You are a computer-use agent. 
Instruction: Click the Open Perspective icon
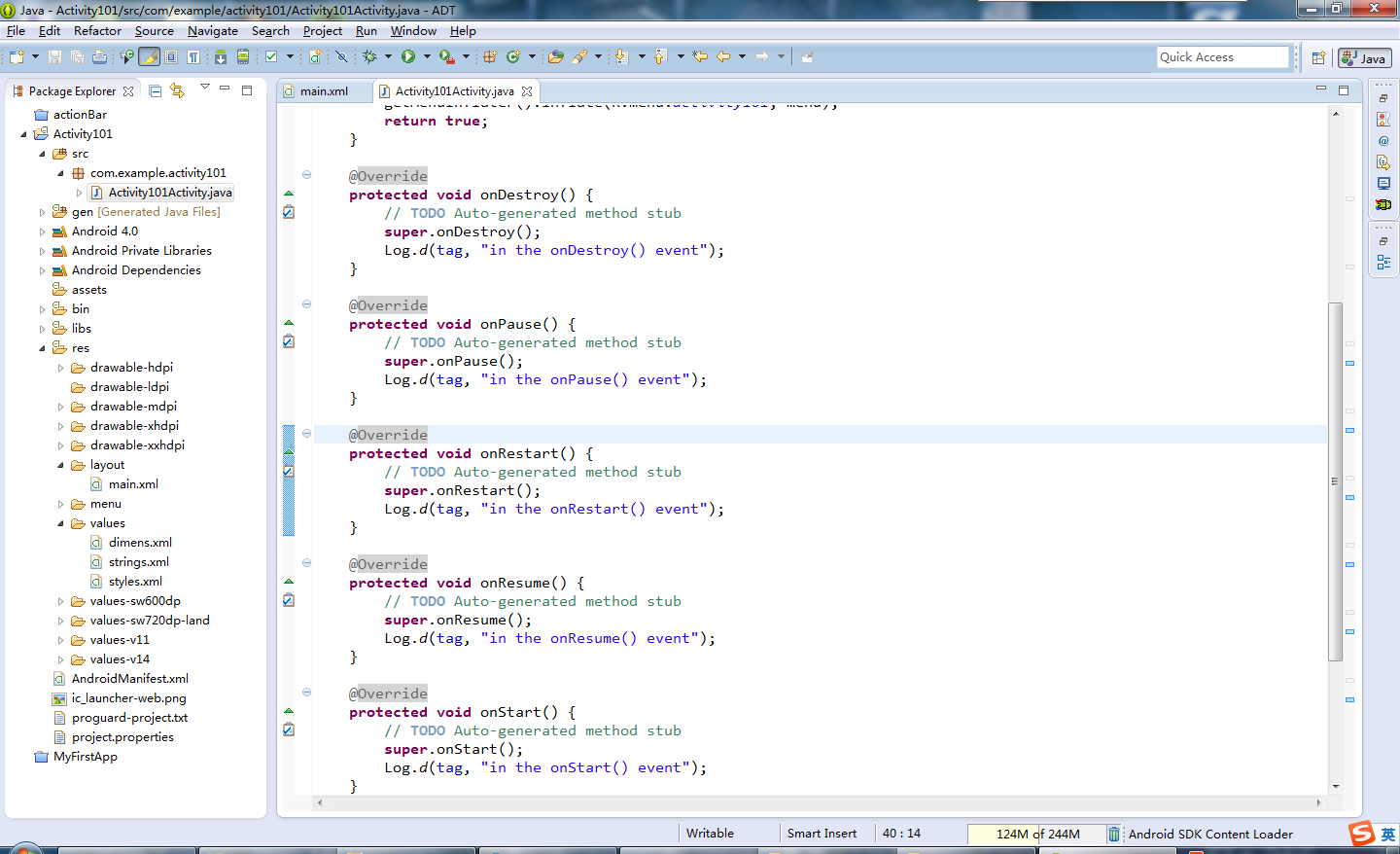click(x=1318, y=58)
